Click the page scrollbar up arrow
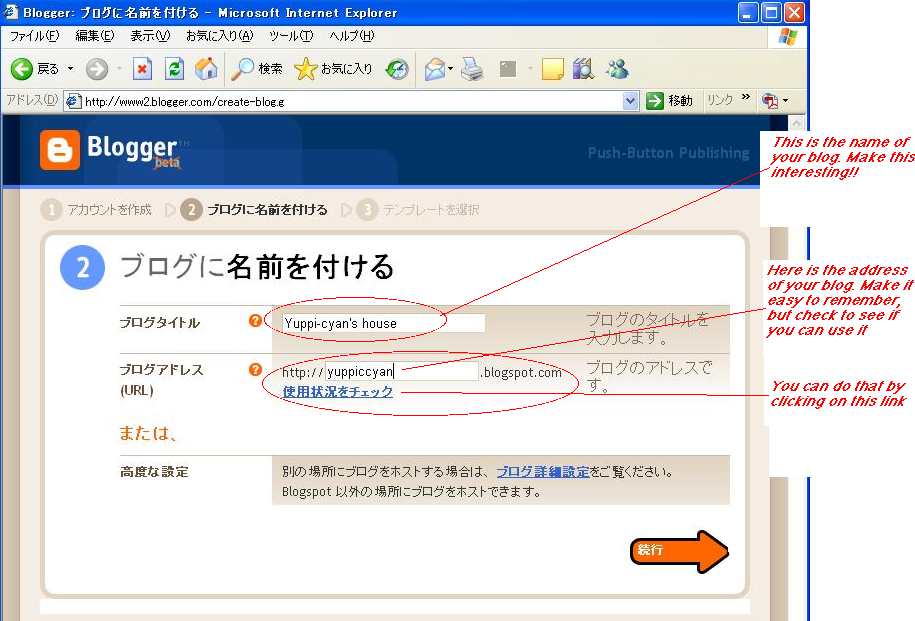Screen dimensions: 915x621 (x=796, y=123)
